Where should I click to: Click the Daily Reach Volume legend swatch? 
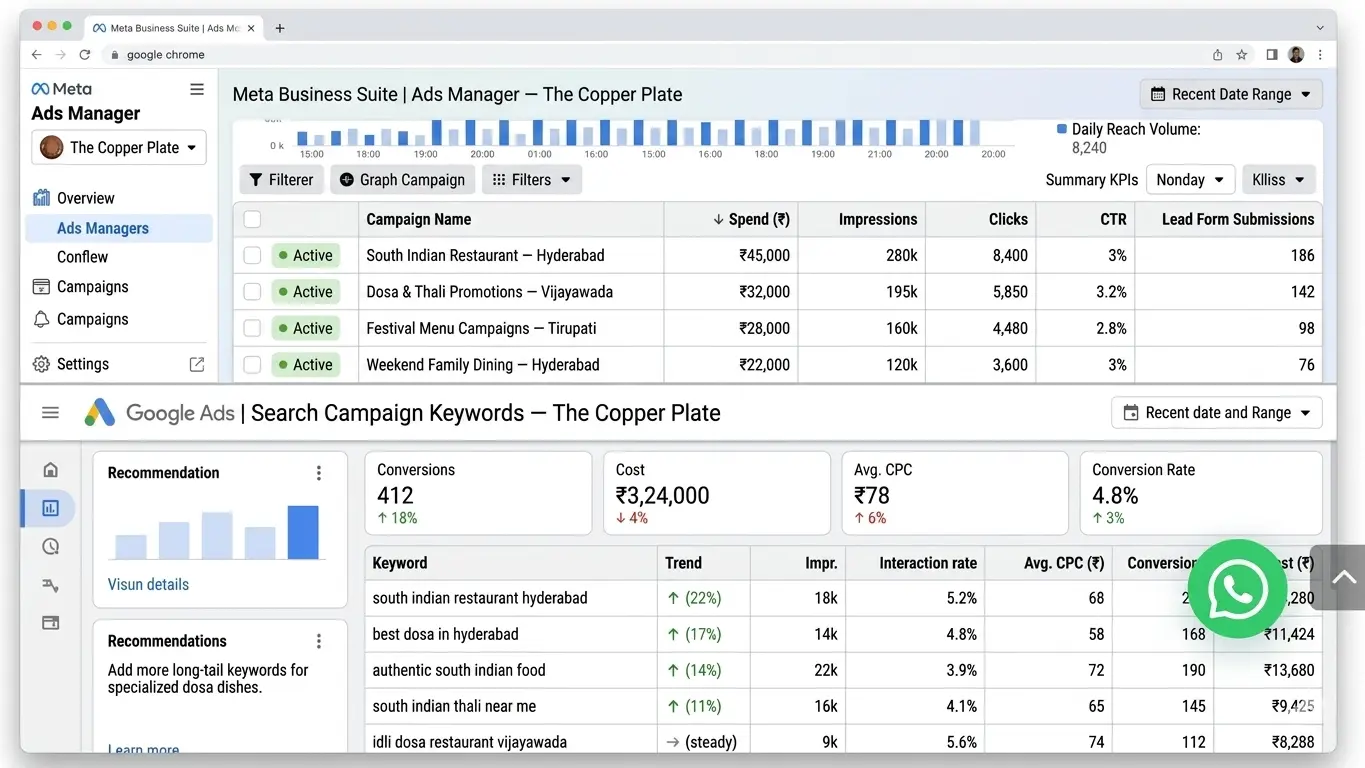click(x=1062, y=129)
